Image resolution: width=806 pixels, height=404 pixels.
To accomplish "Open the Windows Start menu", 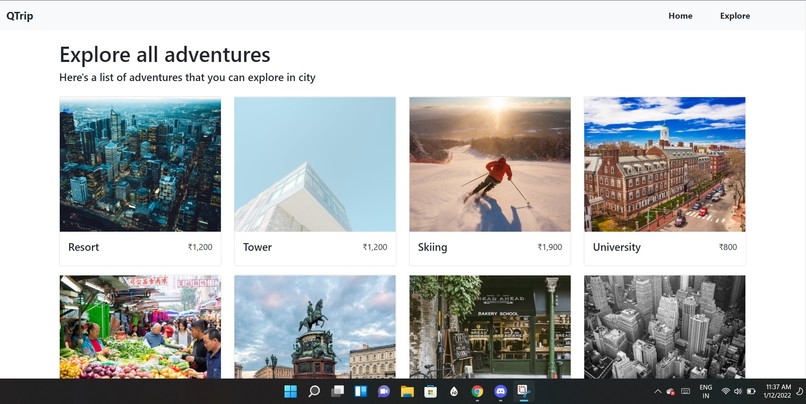I will (290, 392).
